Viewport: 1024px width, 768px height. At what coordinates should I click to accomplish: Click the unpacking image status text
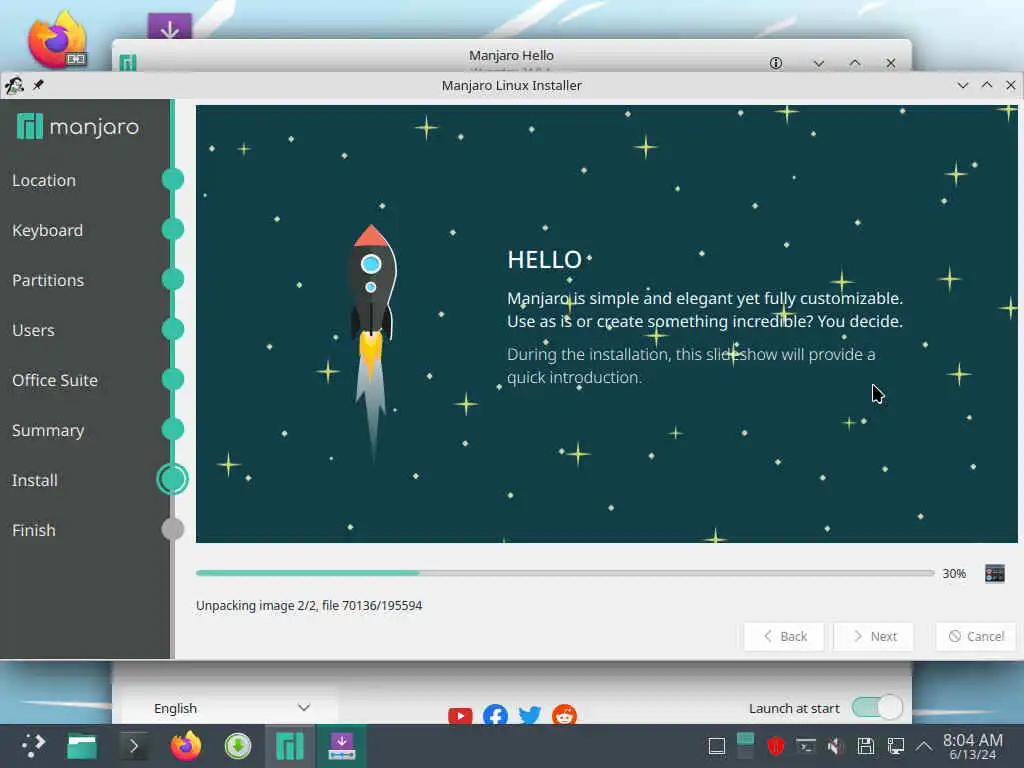(309, 605)
